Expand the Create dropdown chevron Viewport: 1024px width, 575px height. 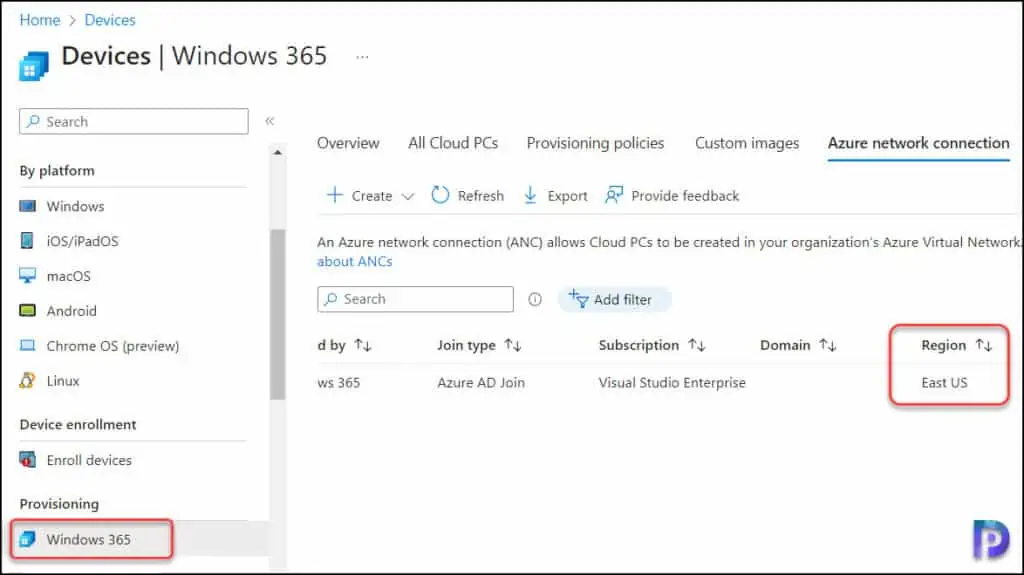tap(408, 196)
